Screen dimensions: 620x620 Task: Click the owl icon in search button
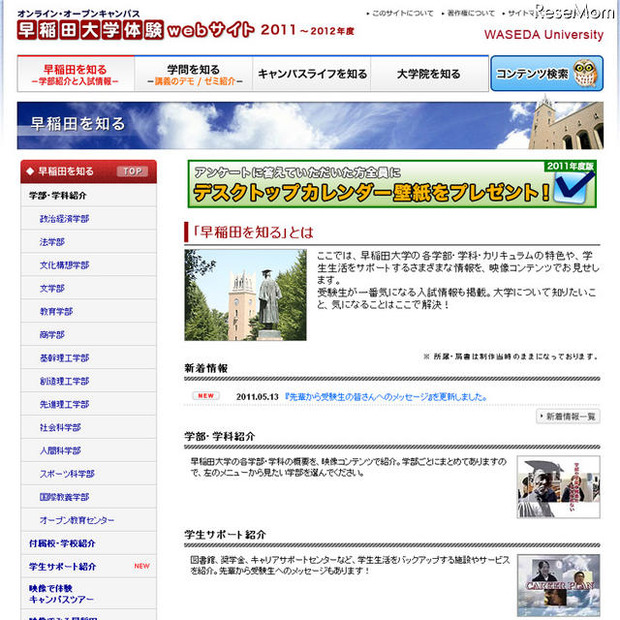click(585, 73)
